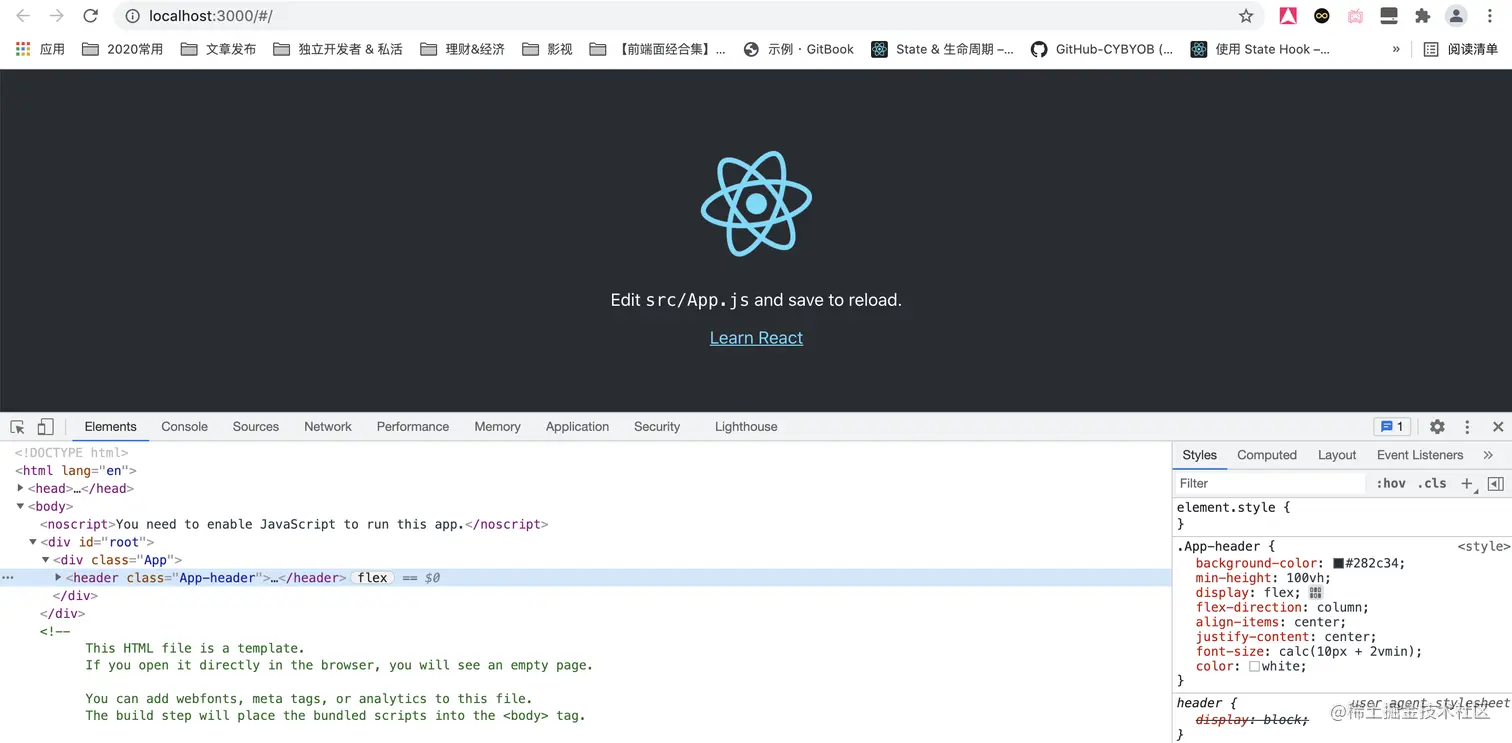
Task: Open the State & 生命周期 bookmark
Action: point(942,49)
